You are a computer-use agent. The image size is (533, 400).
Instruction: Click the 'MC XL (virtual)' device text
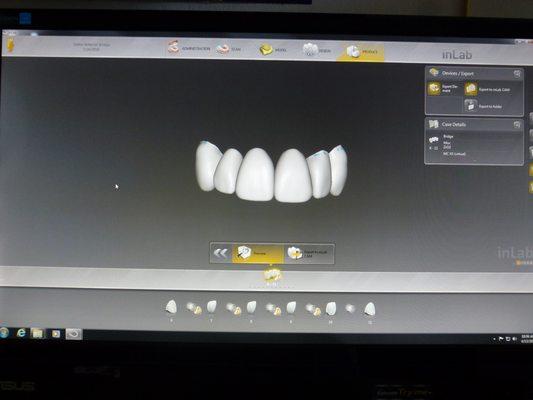click(454, 154)
